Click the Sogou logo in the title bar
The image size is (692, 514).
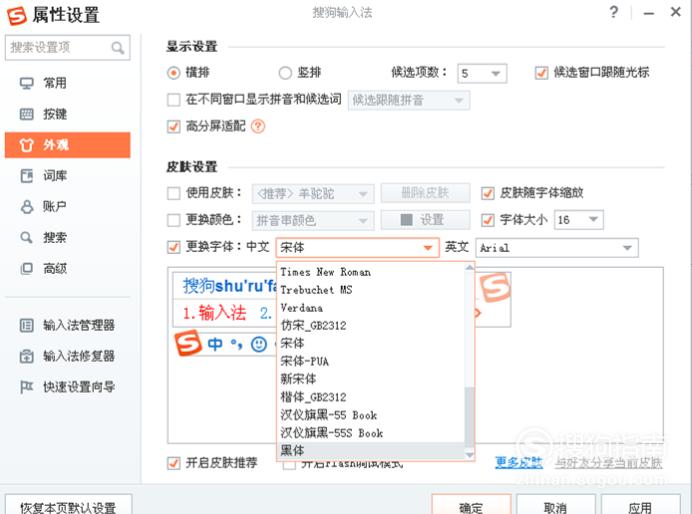(17, 15)
